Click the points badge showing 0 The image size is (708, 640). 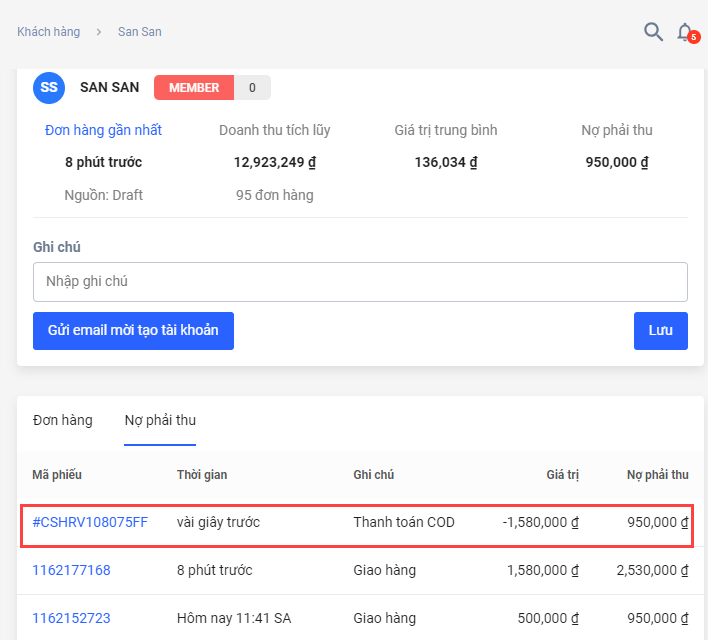pos(252,88)
